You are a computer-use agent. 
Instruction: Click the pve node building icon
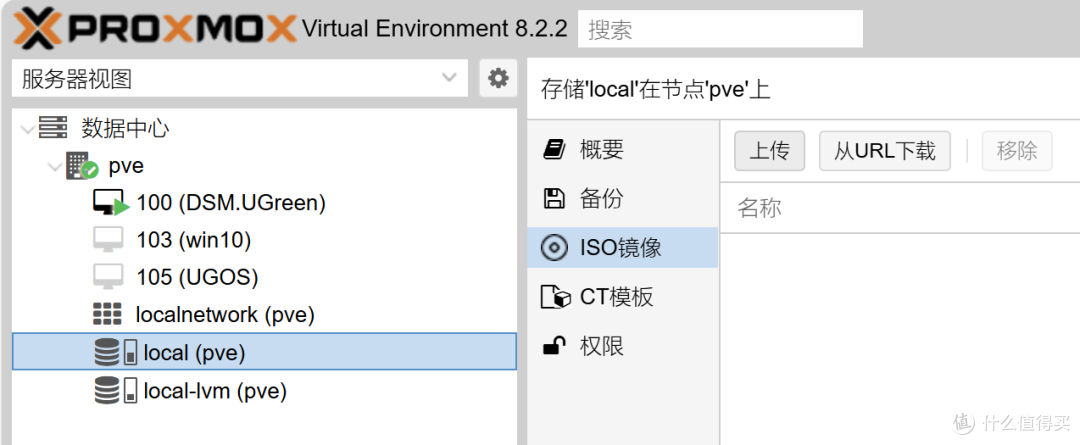pos(81,166)
